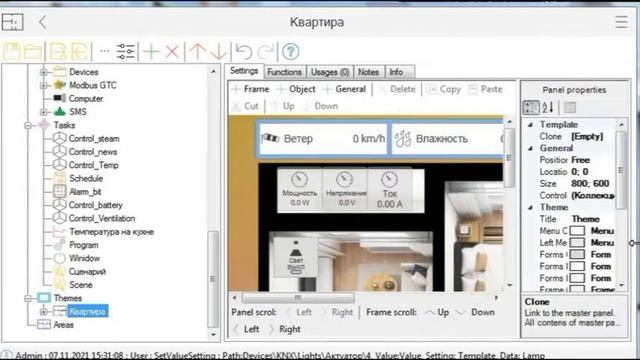Switch to the Functions tab

click(284, 72)
